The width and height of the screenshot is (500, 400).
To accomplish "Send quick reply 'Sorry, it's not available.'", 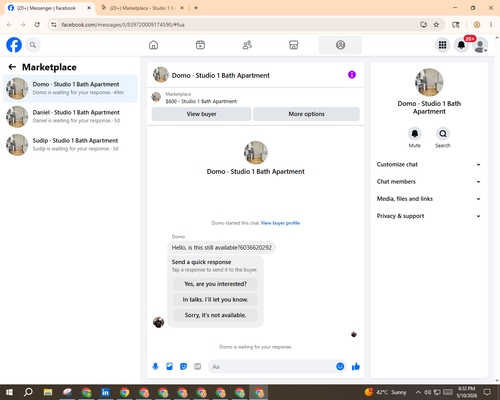I will click(215, 315).
